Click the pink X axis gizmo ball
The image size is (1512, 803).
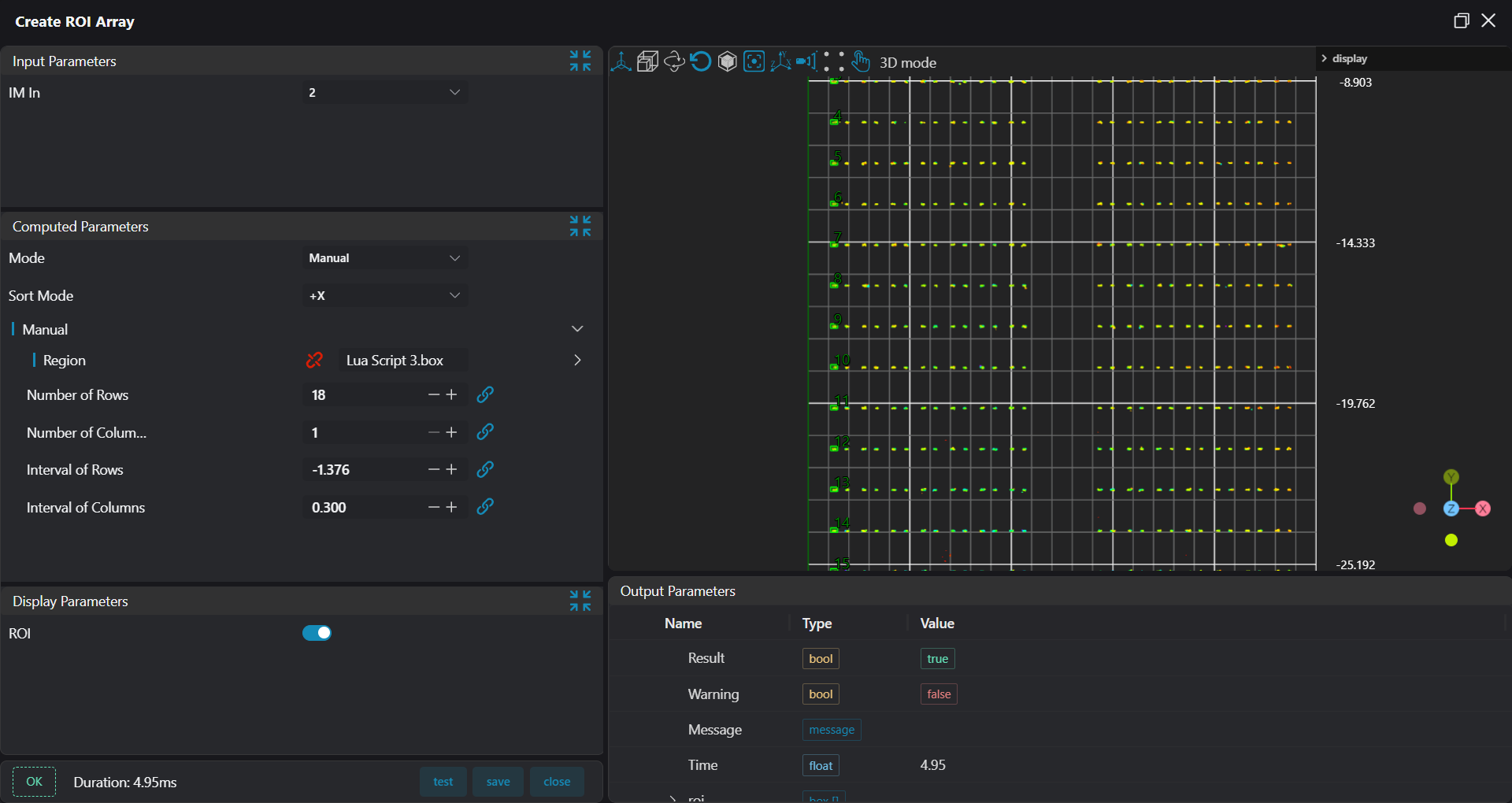tap(1483, 509)
